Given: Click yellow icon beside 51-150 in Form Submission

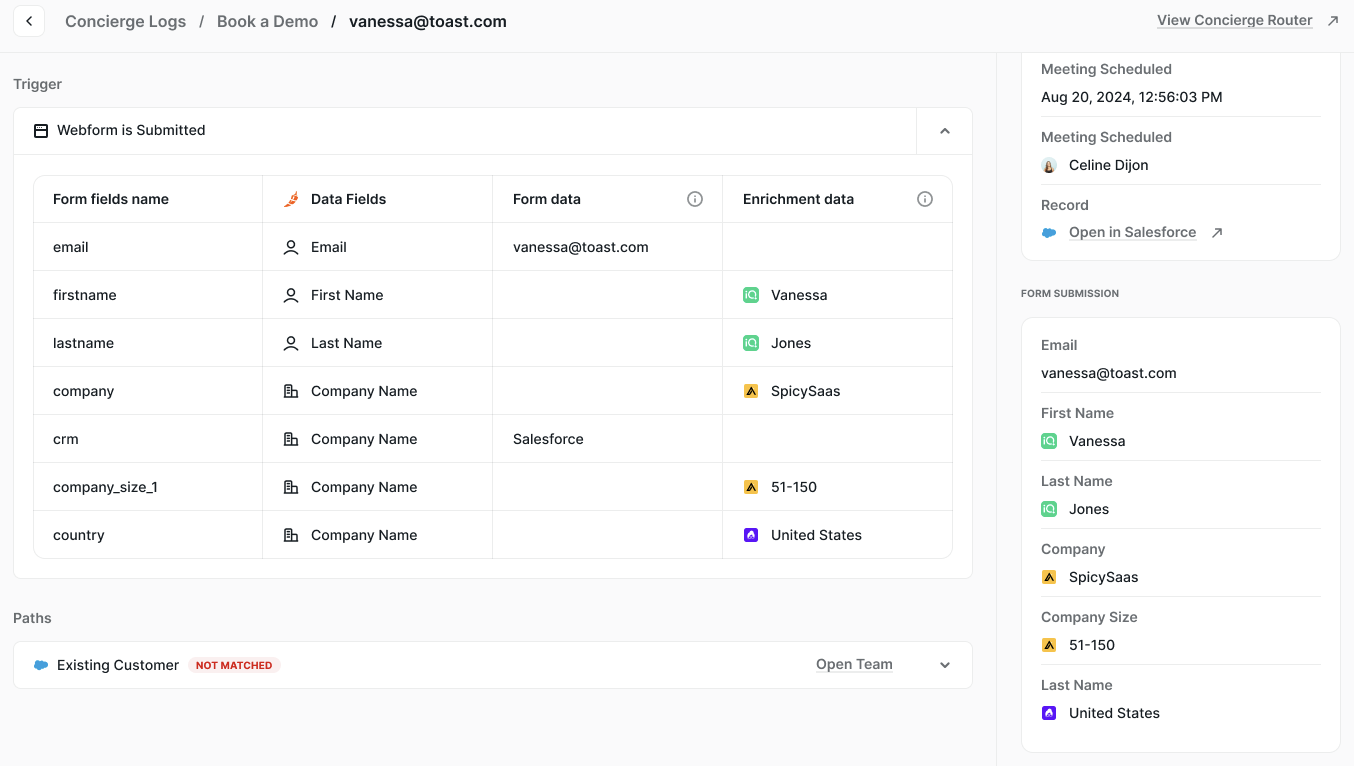Looking at the screenshot, I should 1049,645.
